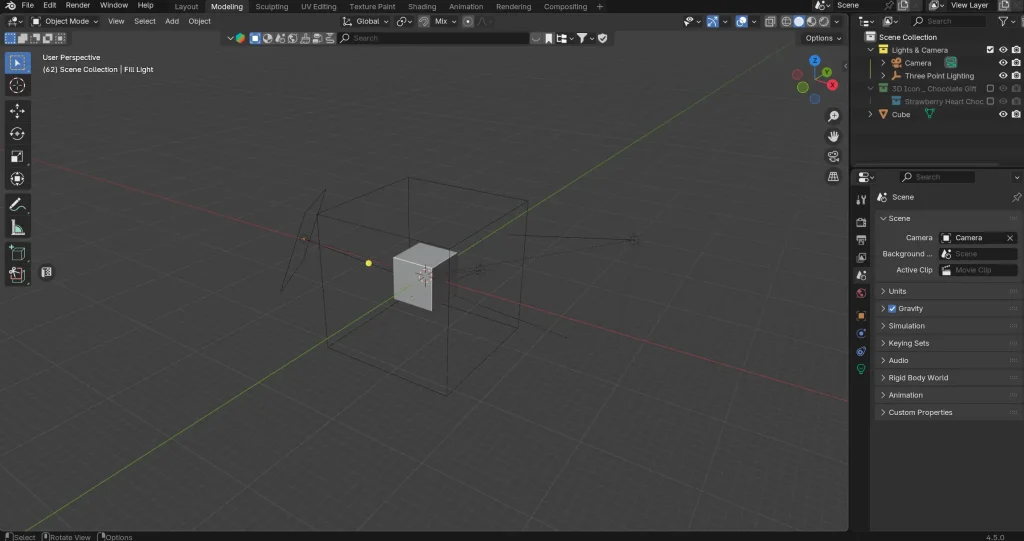The height and width of the screenshot is (541, 1024).
Task: Open the Object properties tab
Action: pyautogui.click(x=861, y=316)
